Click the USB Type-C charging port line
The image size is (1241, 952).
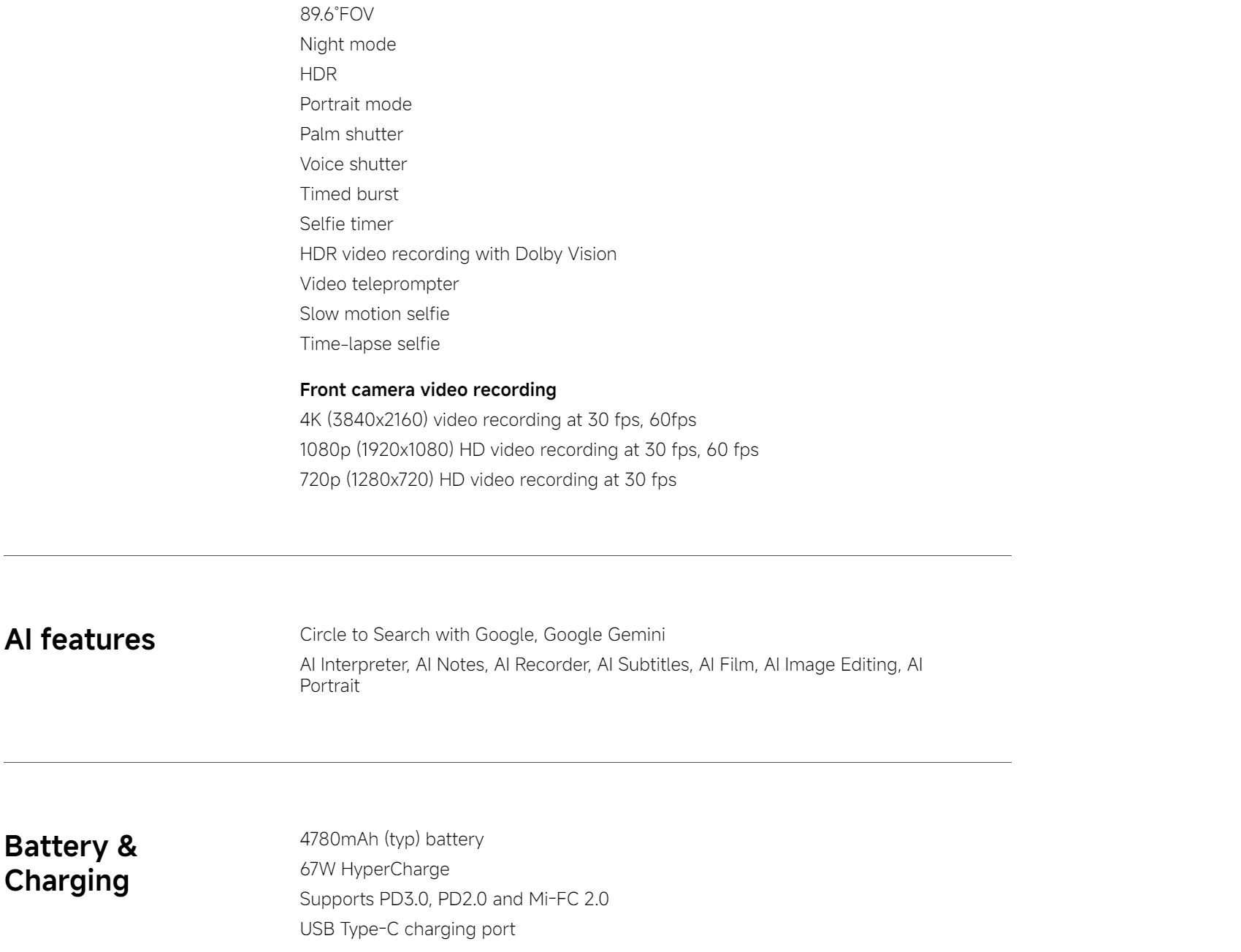pos(408,929)
